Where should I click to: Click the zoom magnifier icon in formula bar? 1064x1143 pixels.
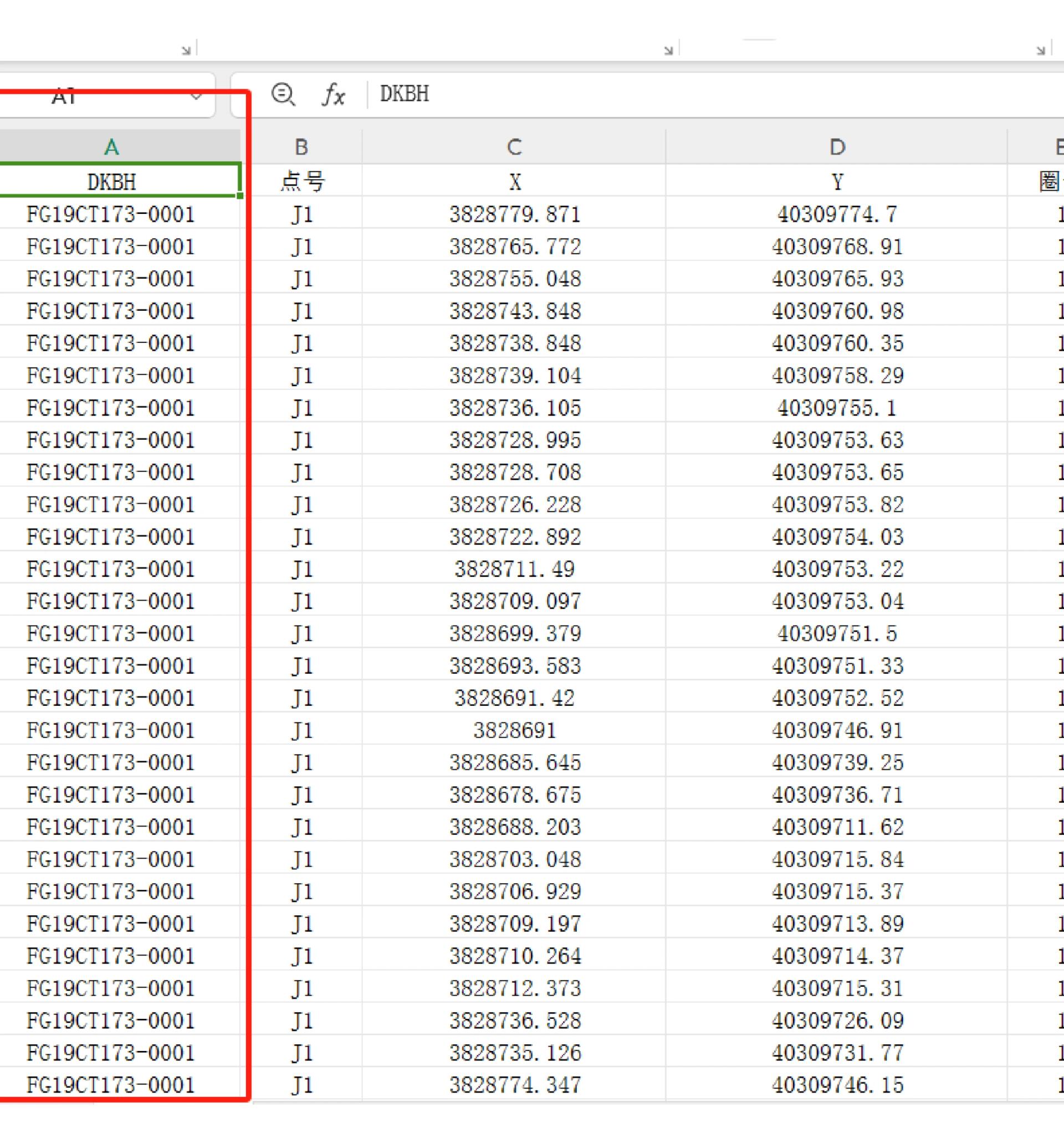(283, 94)
